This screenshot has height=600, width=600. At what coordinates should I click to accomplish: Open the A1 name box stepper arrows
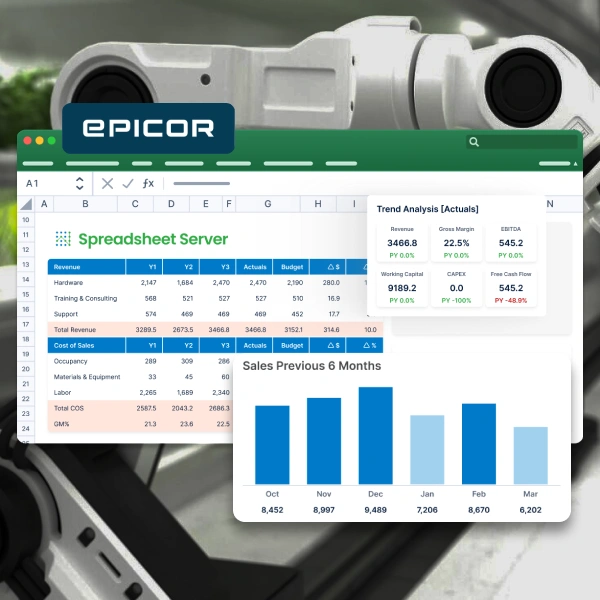80,184
